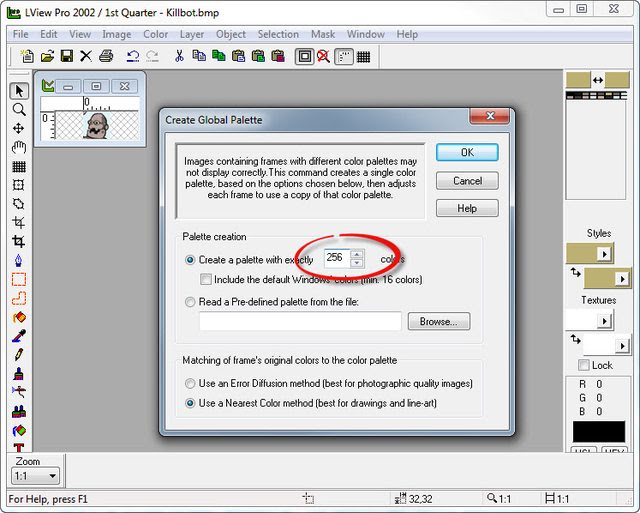The image size is (640, 513).
Task: Click the green copy merged icon
Action: click(219, 56)
